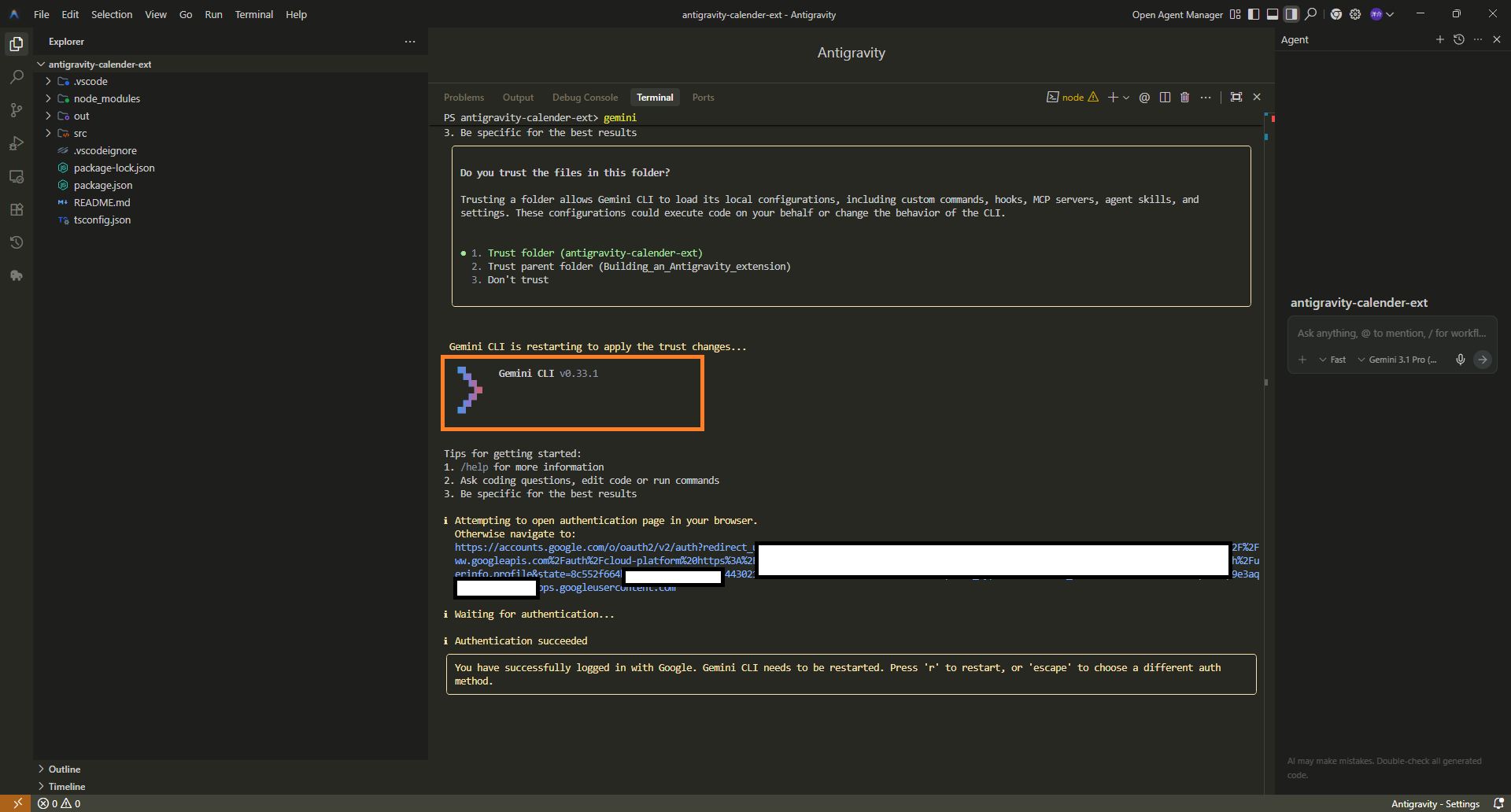
Task: Open the Gemini 3.1 Pro model dropdown
Action: pos(1398,360)
